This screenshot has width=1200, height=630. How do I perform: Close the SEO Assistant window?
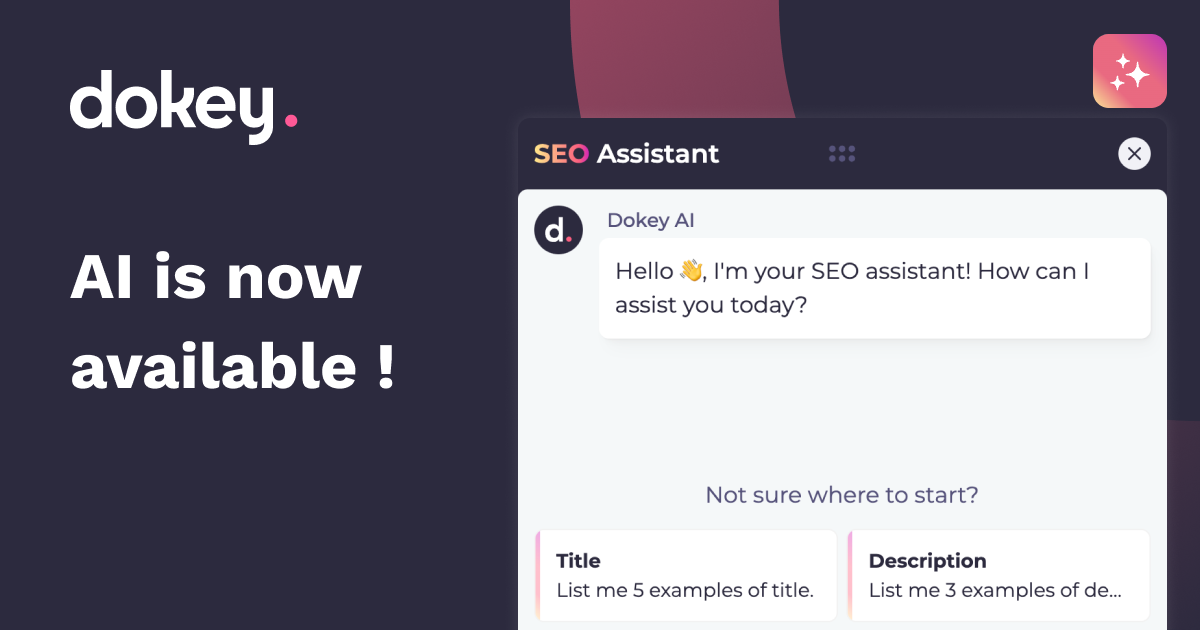pyautogui.click(x=1134, y=154)
